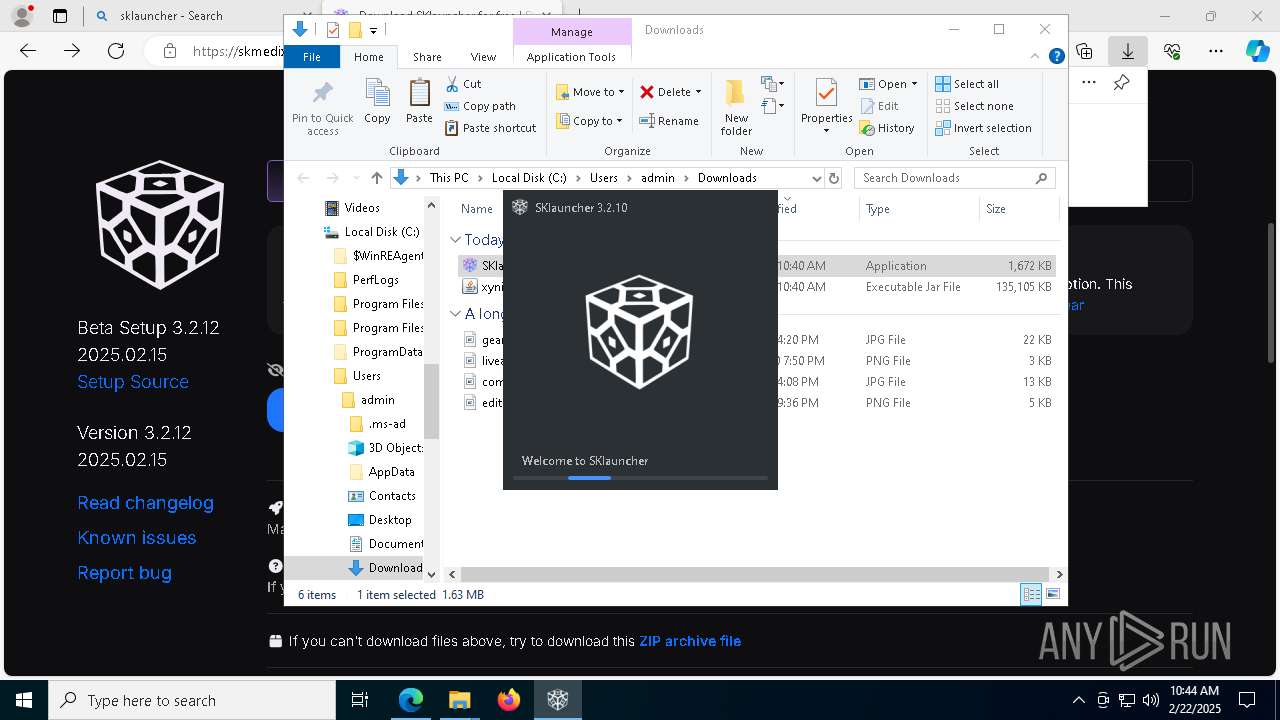The width and height of the screenshot is (1280, 720).
Task: Click the Cut scissors icon
Action: click(x=452, y=84)
